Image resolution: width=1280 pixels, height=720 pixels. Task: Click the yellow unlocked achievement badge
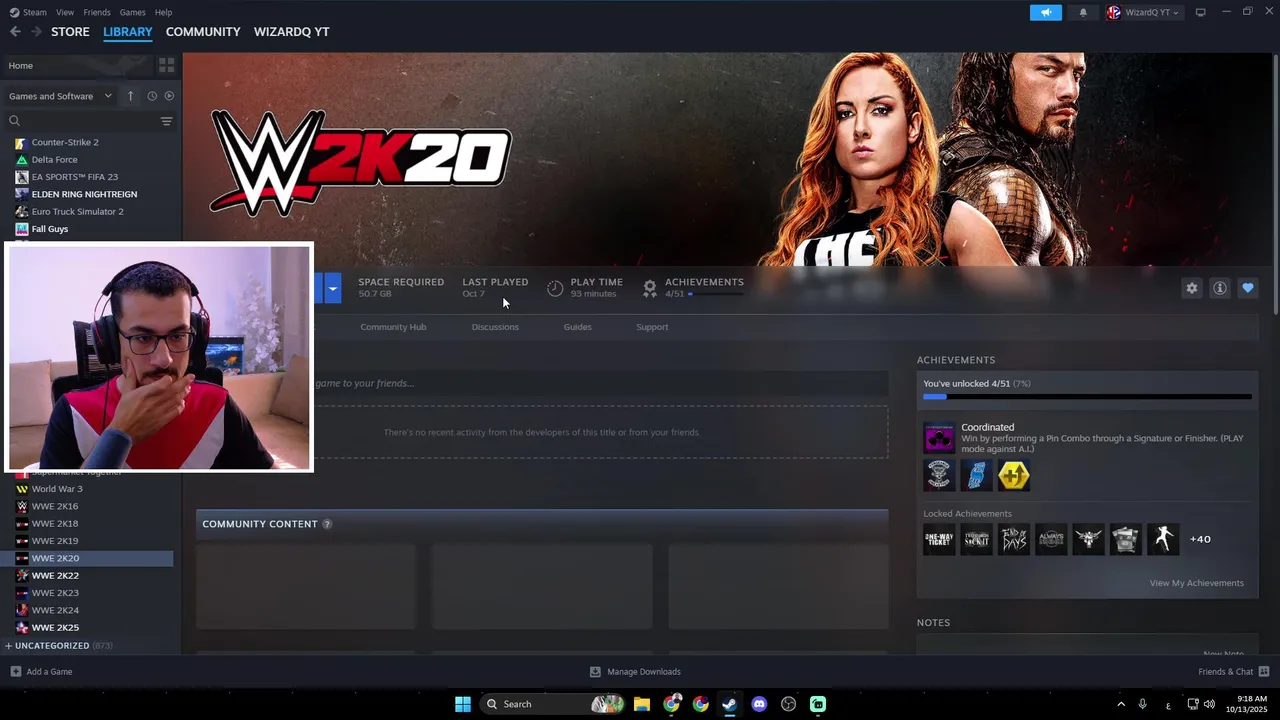1013,476
